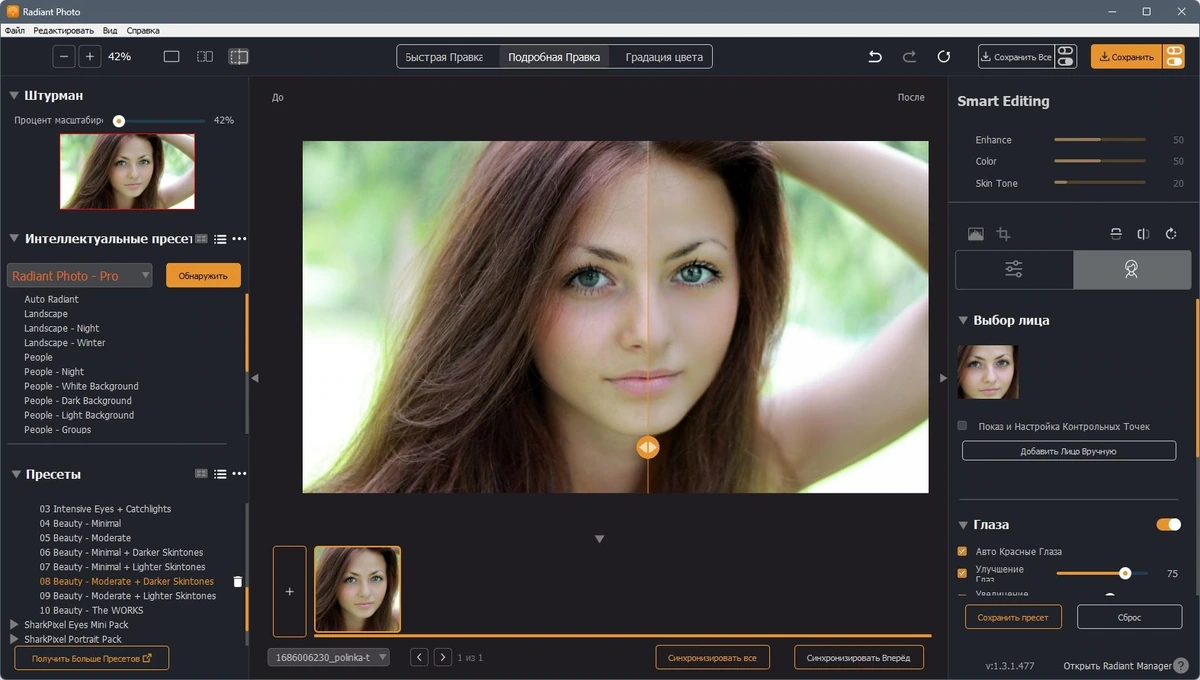
Task: Open the Вид menu
Action: click(x=110, y=31)
